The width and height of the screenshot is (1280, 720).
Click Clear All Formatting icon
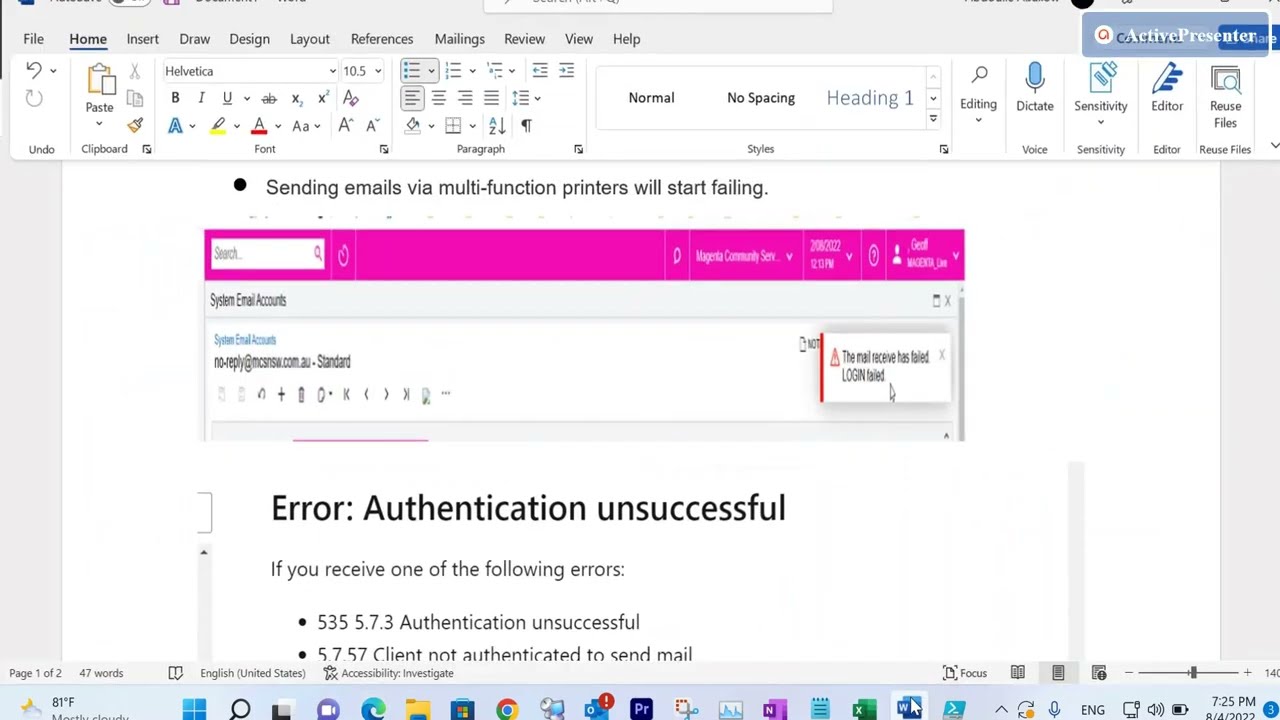351,98
